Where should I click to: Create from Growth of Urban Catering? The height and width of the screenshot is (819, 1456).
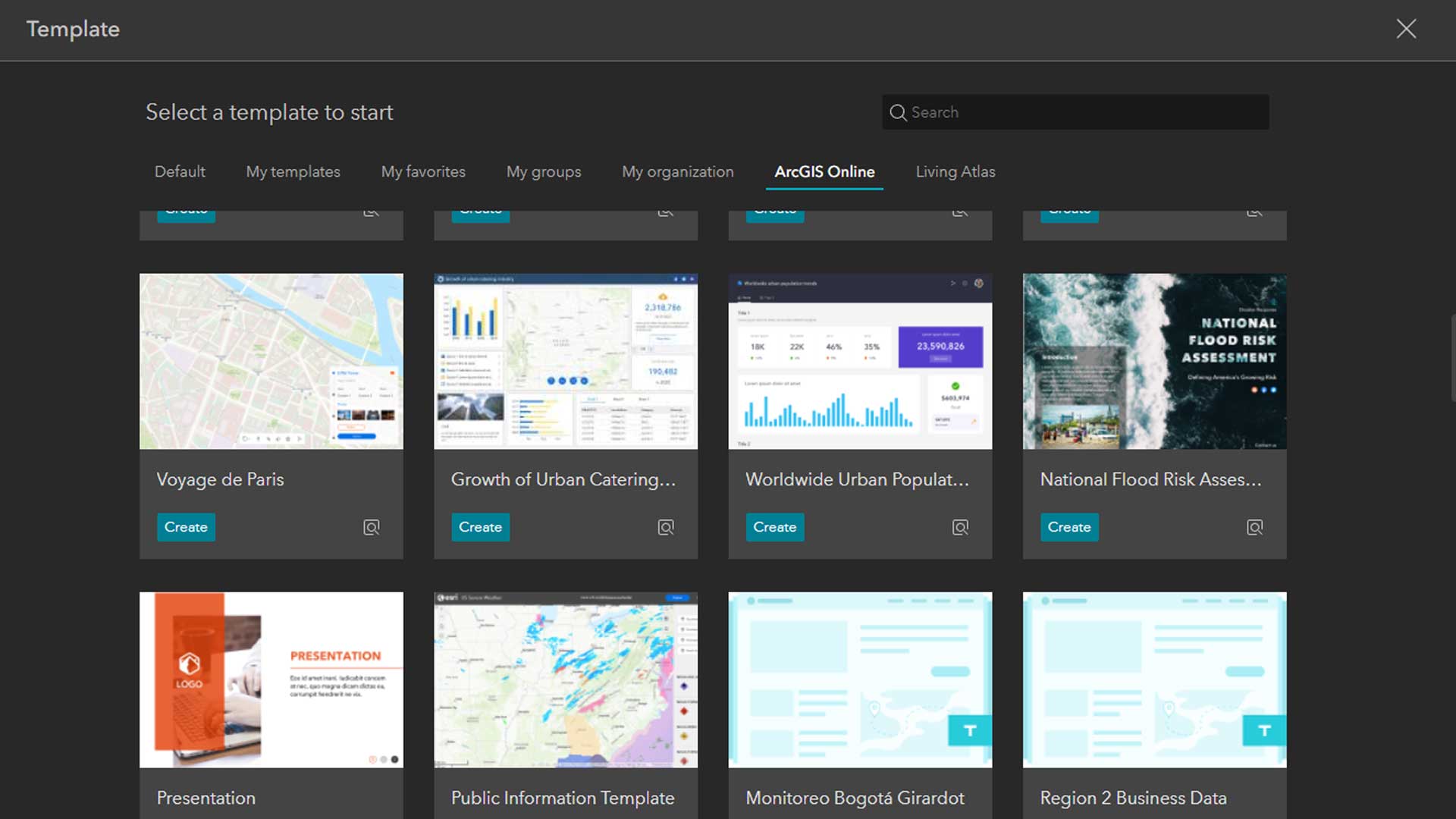coord(480,527)
